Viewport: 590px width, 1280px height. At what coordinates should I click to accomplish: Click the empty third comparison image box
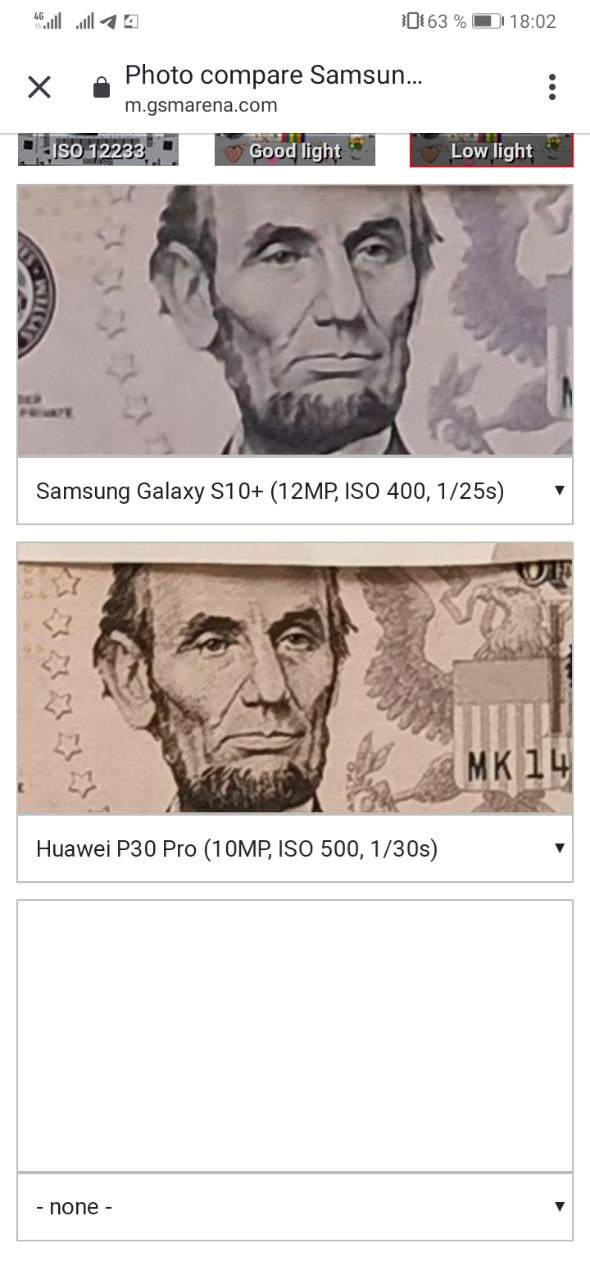pos(295,1036)
